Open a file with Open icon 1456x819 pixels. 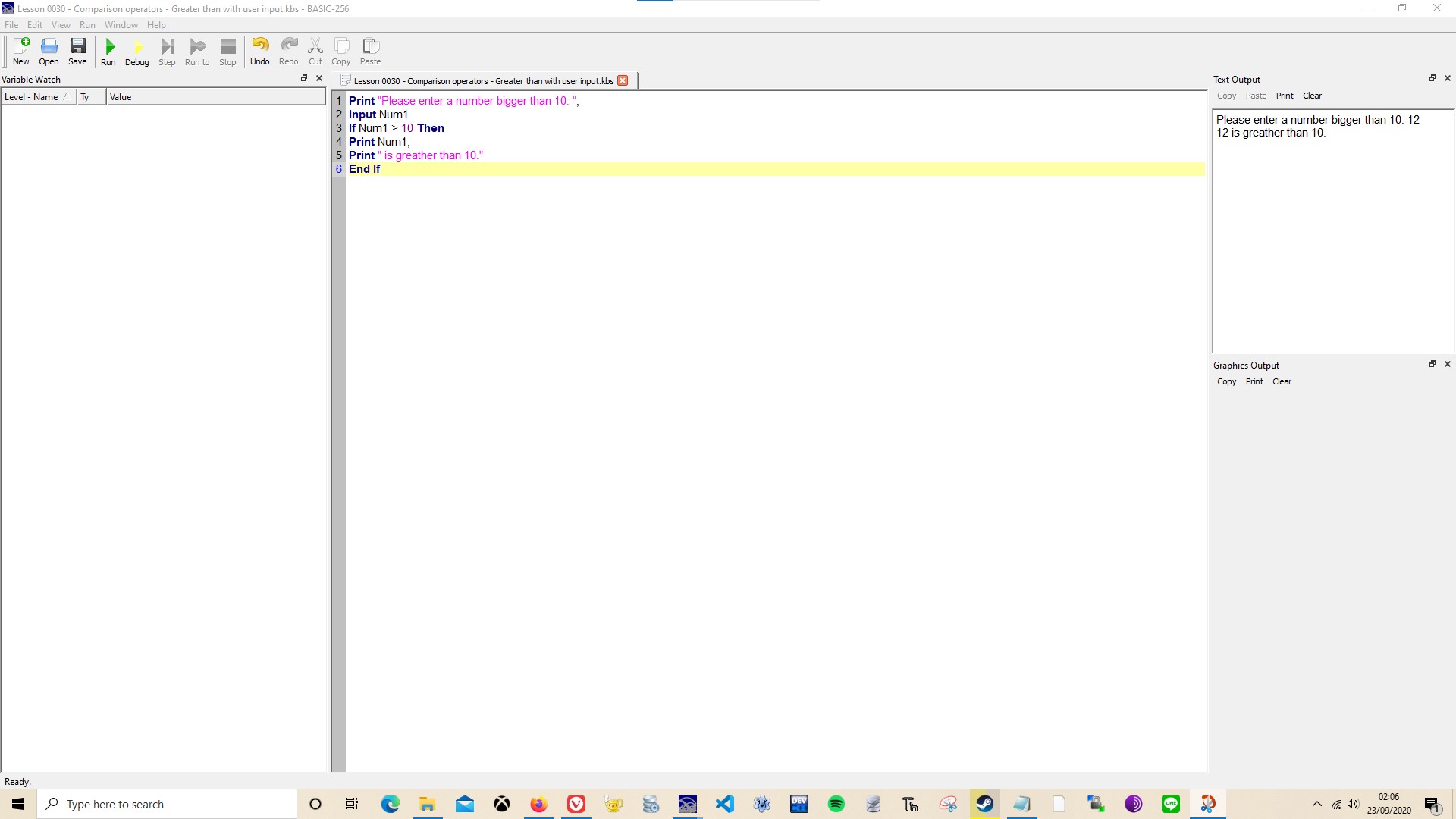(x=49, y=52)
